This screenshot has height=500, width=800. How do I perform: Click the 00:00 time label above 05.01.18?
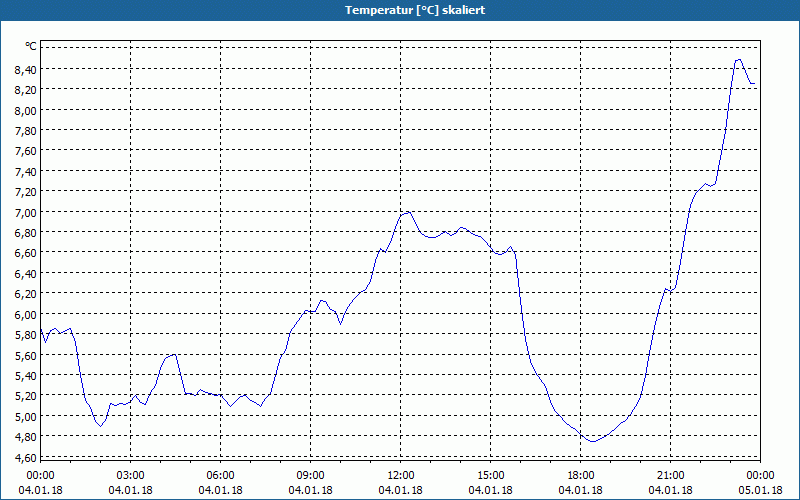pos(760,476)
